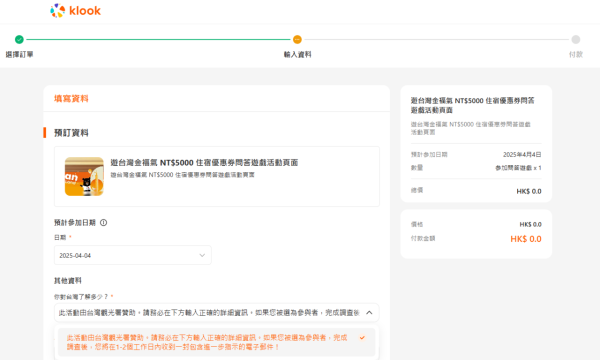Click the orange 輸入資料 step indicator
The height and width of the screenshot is (360, 600).
point(297,39)
